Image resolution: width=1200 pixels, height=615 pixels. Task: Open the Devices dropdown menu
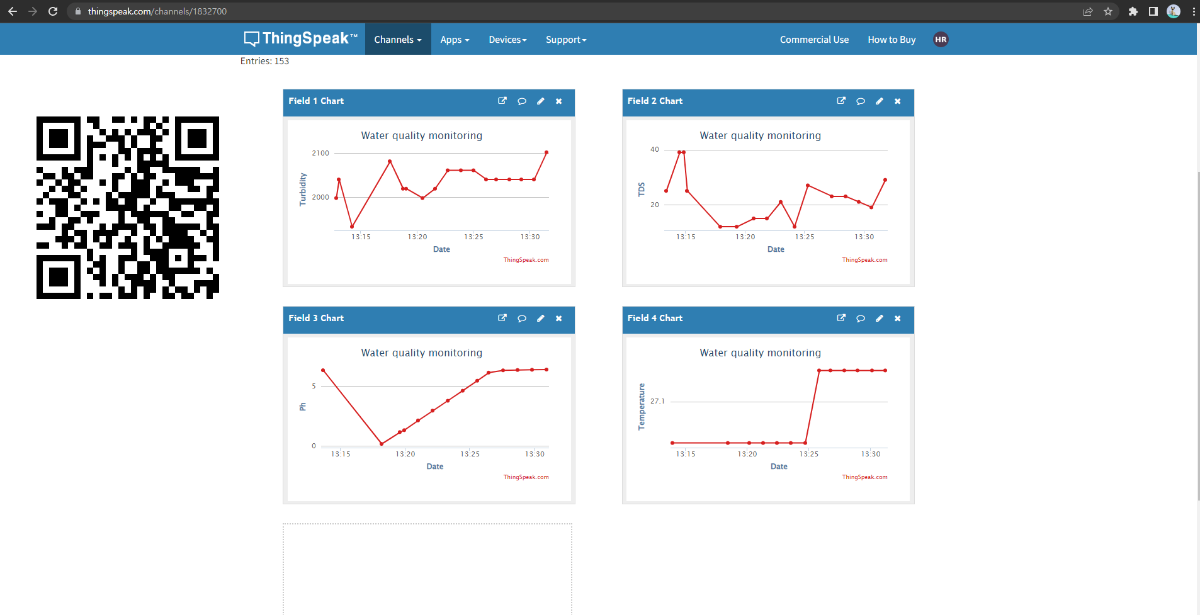point(507,40)
